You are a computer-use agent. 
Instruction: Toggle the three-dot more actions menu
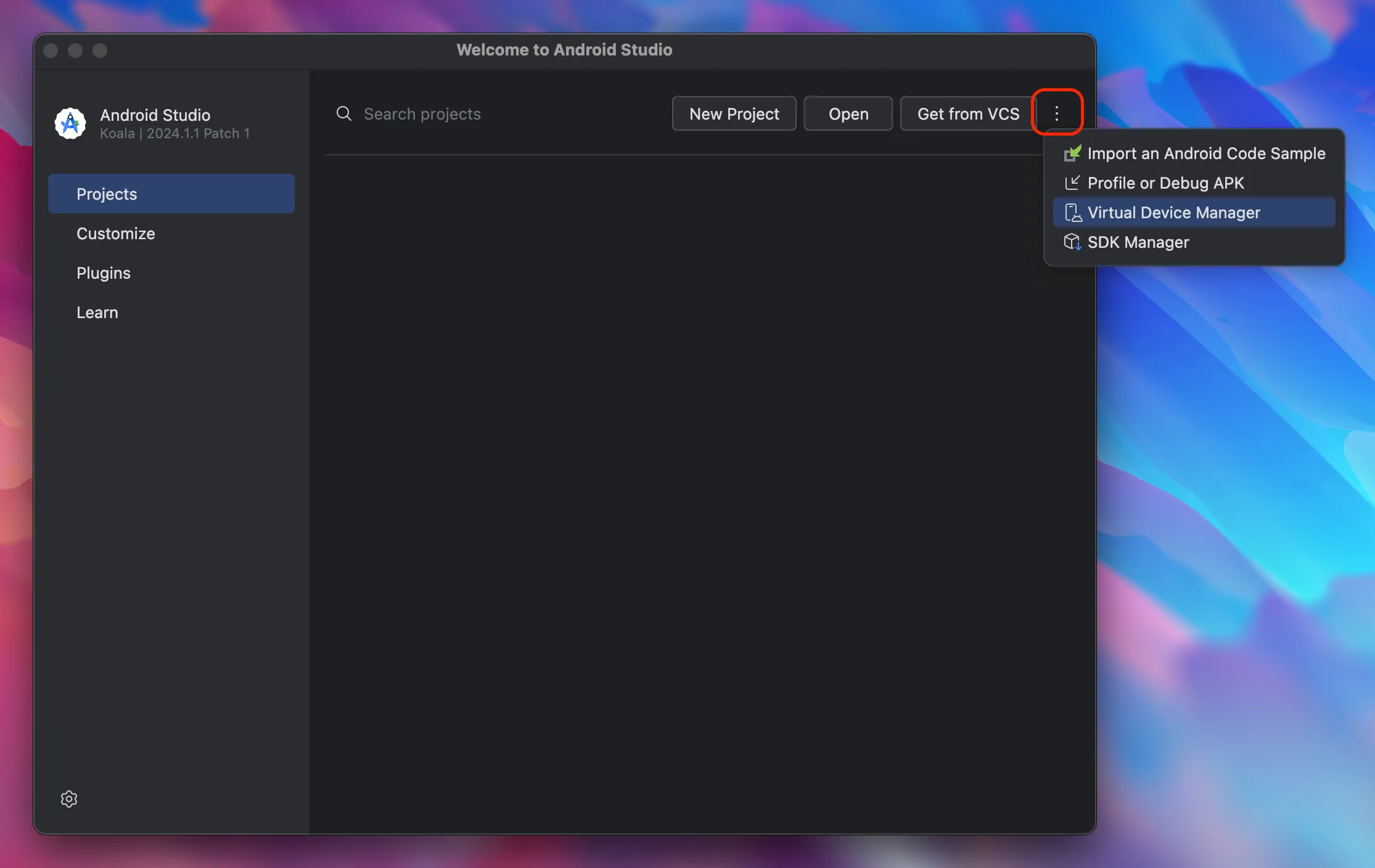(x=1057, y=113)
